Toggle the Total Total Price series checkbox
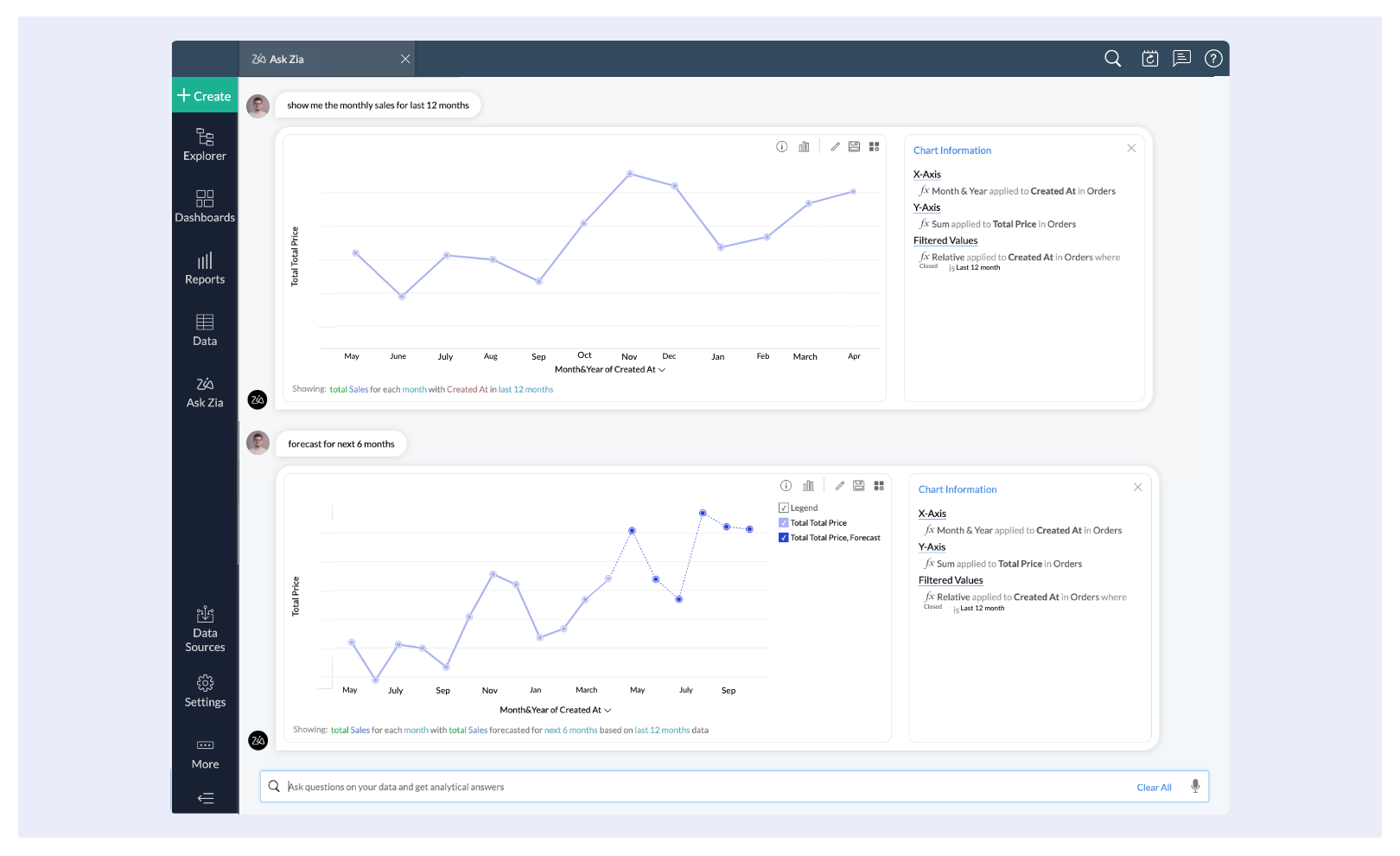Image resolution: width=1400 pixels, height=856 pixels. point(784,523)
